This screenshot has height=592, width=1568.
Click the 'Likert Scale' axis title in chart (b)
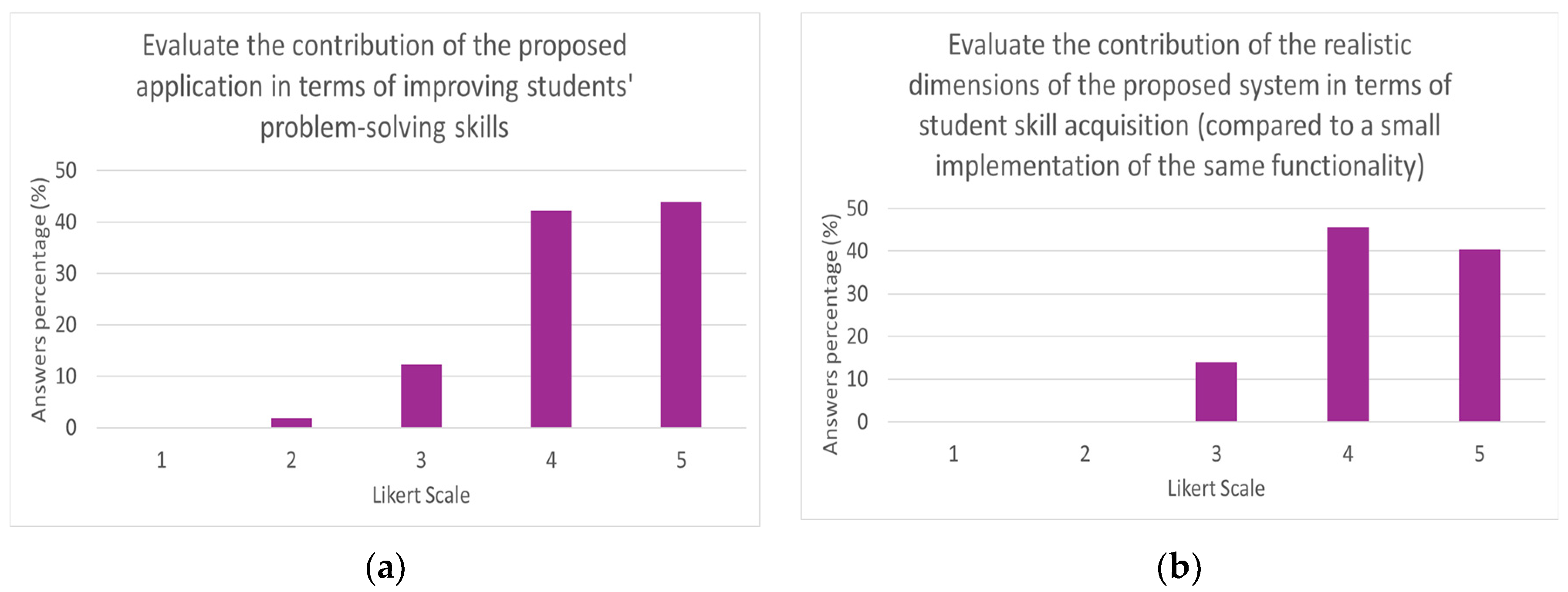(x=1216, y=488)
